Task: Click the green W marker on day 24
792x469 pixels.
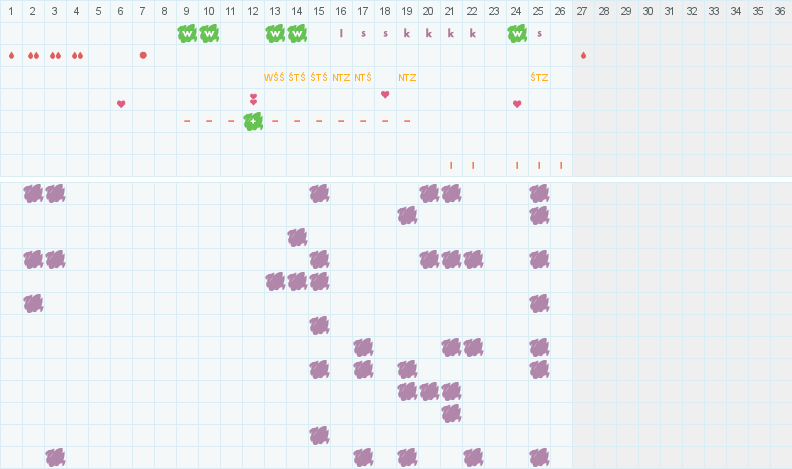Action: [517, 33]
